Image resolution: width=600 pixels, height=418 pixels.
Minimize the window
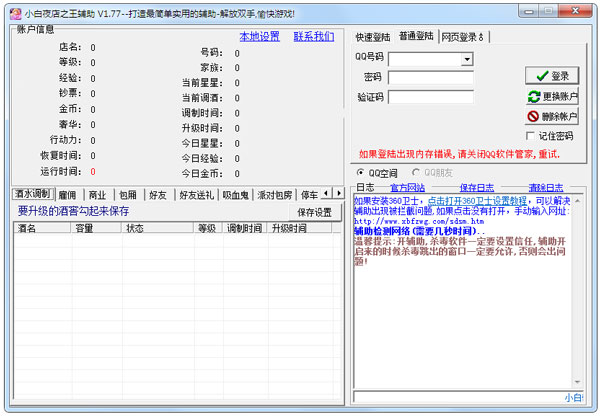(529, 11)
